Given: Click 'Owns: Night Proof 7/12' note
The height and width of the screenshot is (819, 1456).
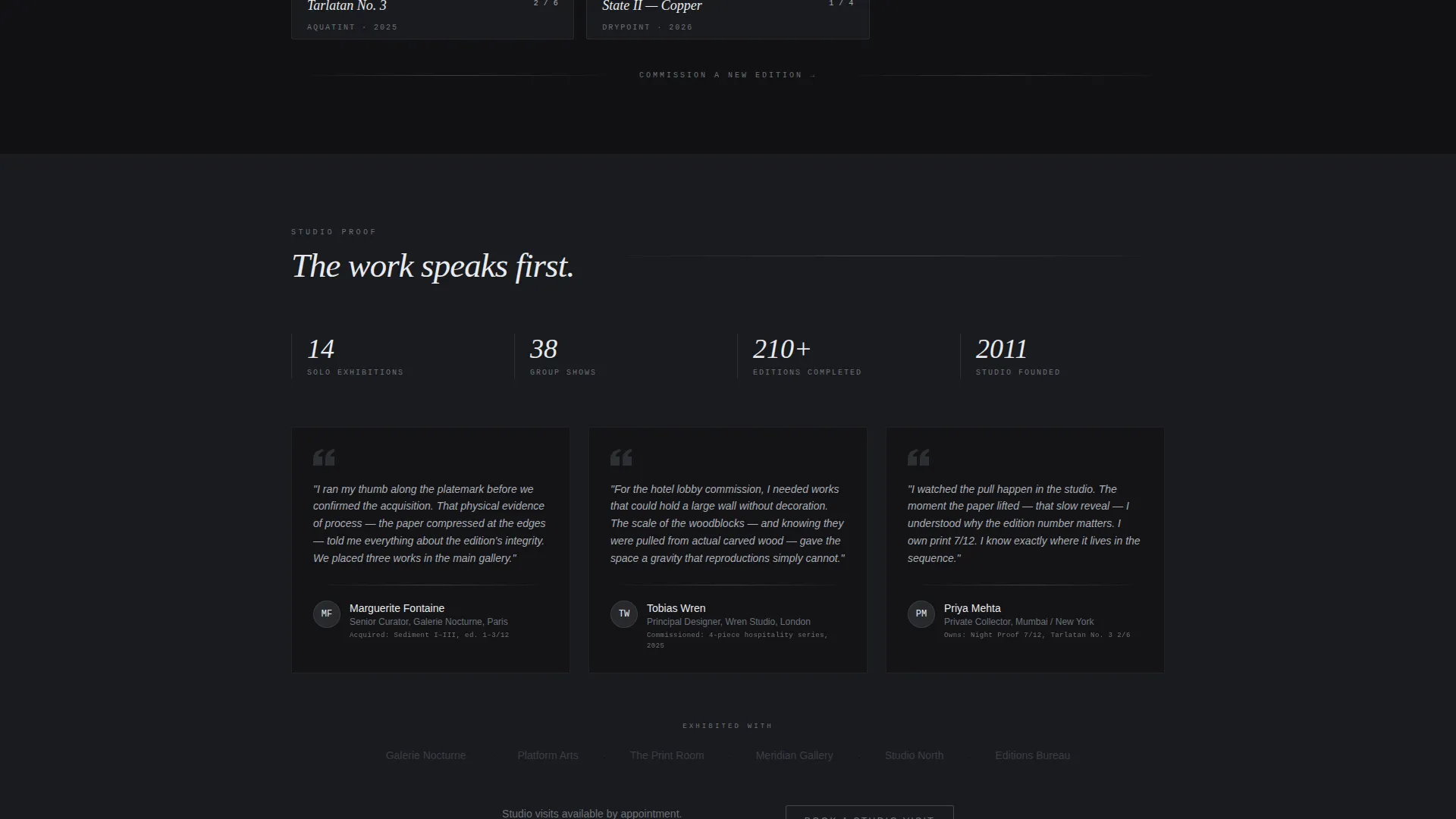Looking at the screenshot, I should click(x=1037, y=635).
